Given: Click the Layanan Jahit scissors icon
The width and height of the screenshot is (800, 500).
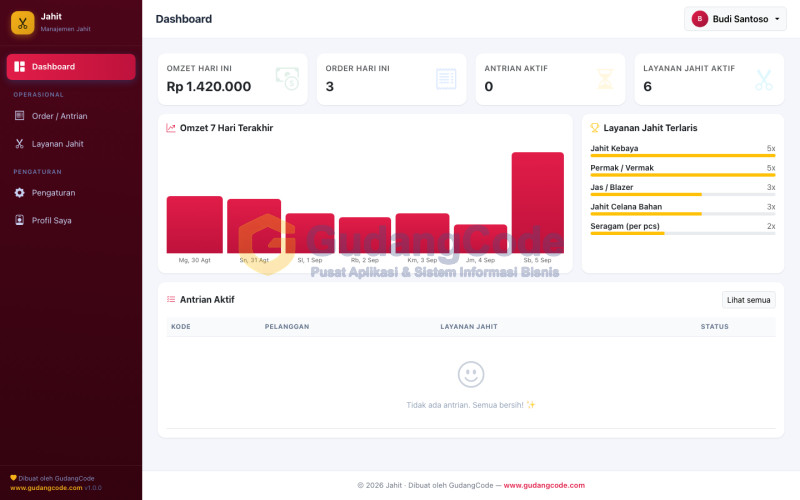Looking at the screenshot, I should point(19,144).
